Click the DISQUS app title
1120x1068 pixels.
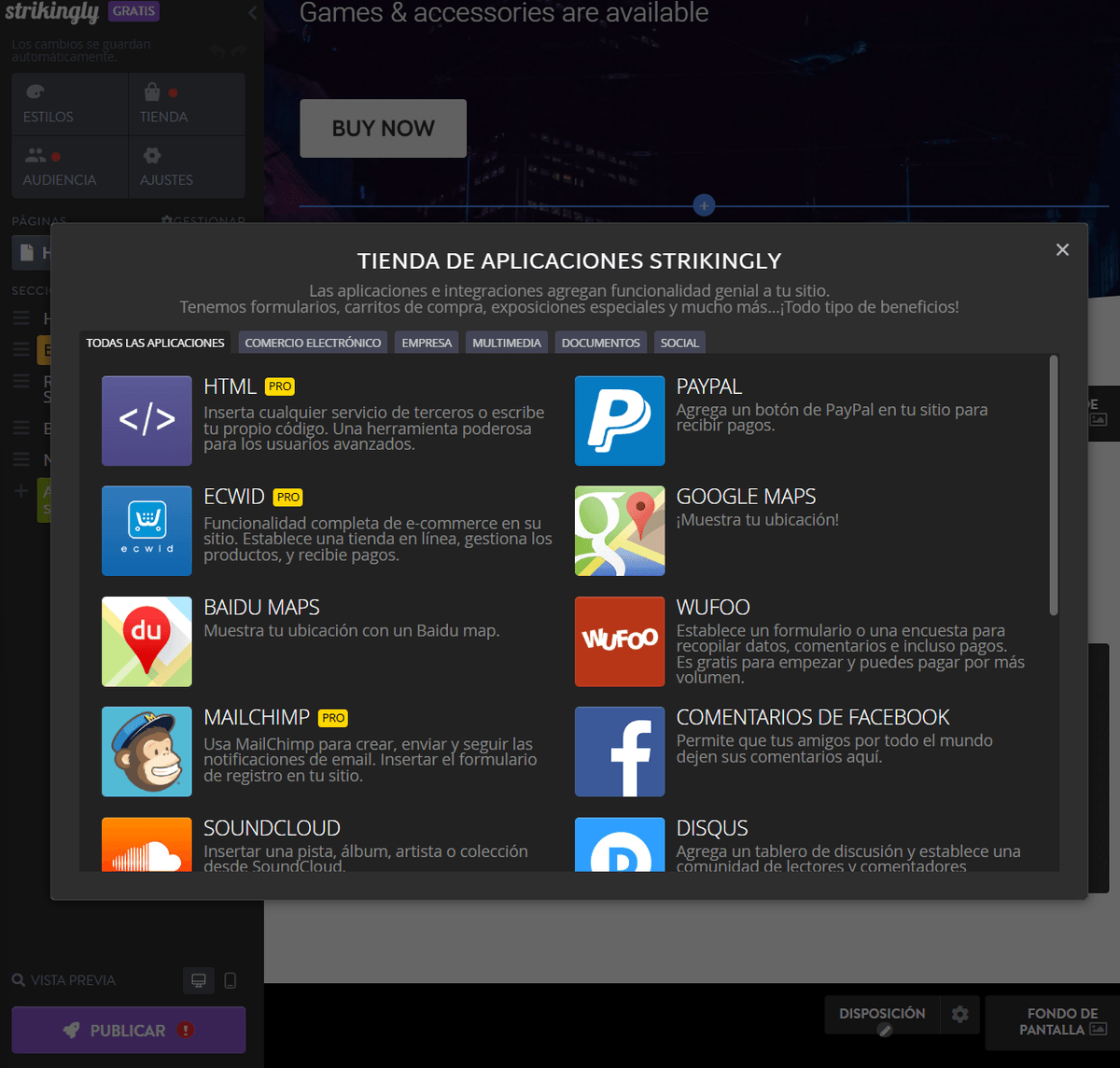tap(712, 828)
